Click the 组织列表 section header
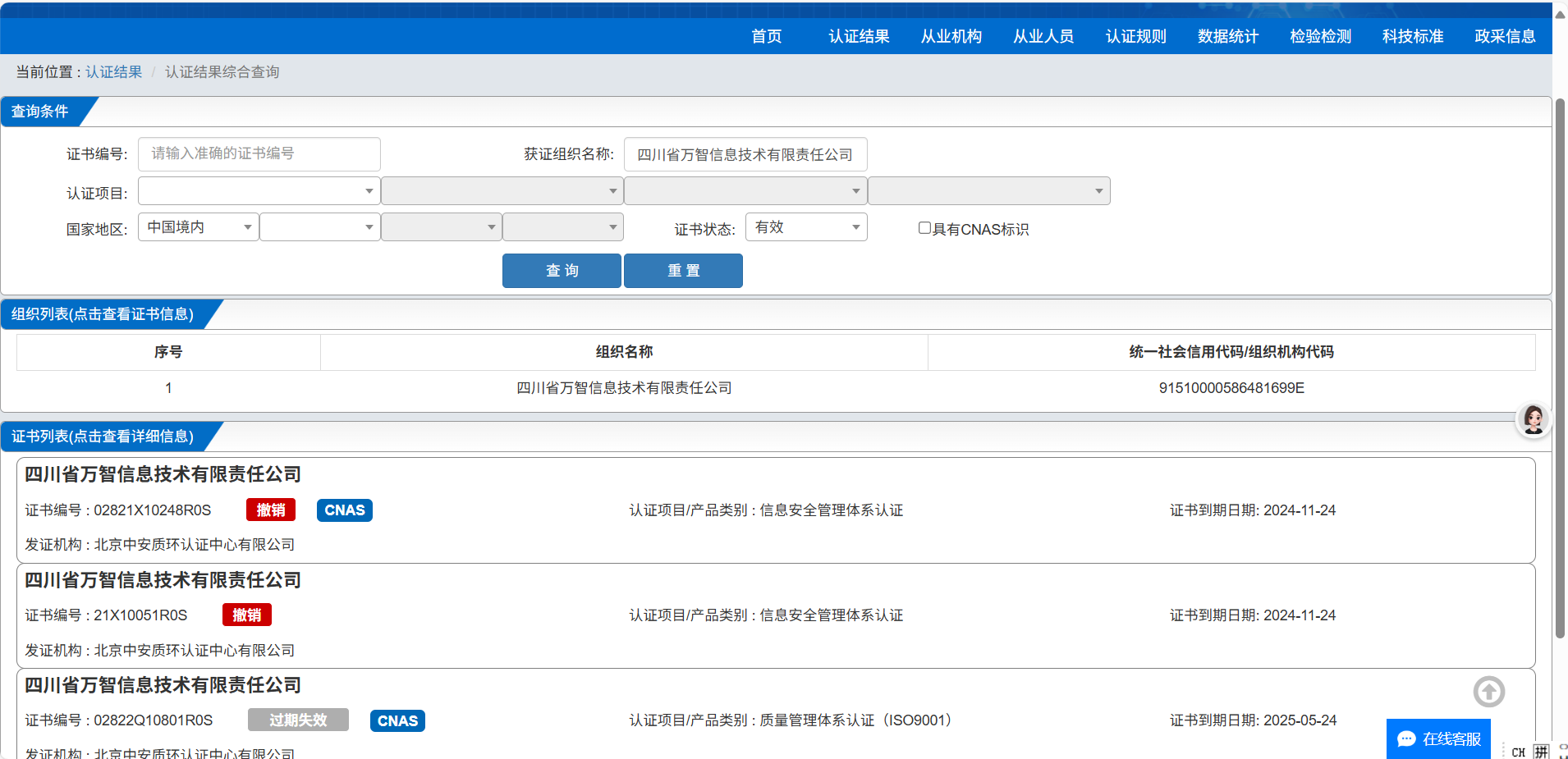Viewport: 1568px width, 759px height. click(x=103, y=314)
